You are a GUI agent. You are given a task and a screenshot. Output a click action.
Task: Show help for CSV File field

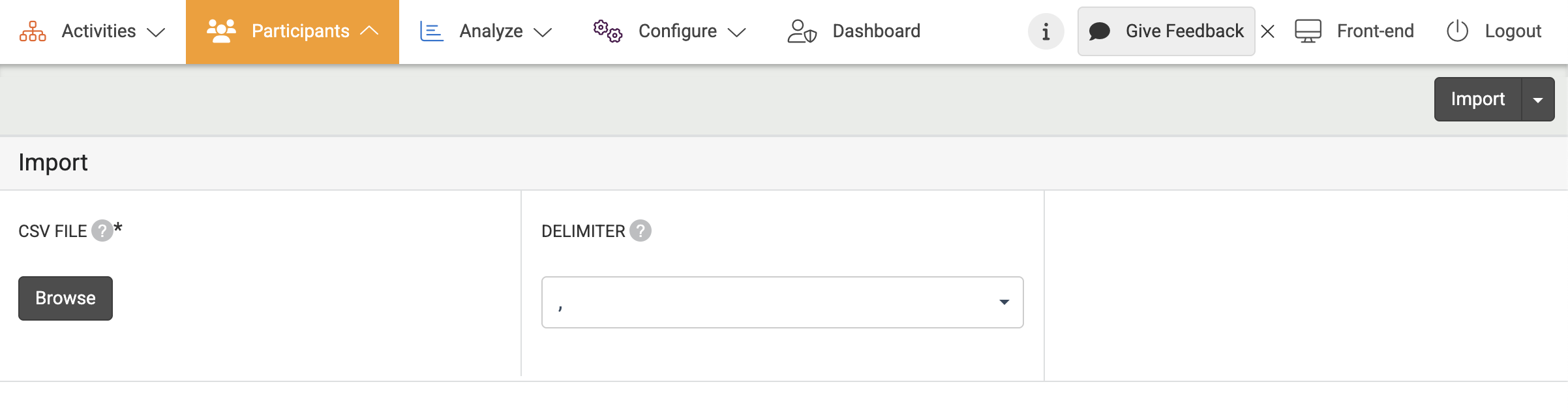tap(102, 231)
